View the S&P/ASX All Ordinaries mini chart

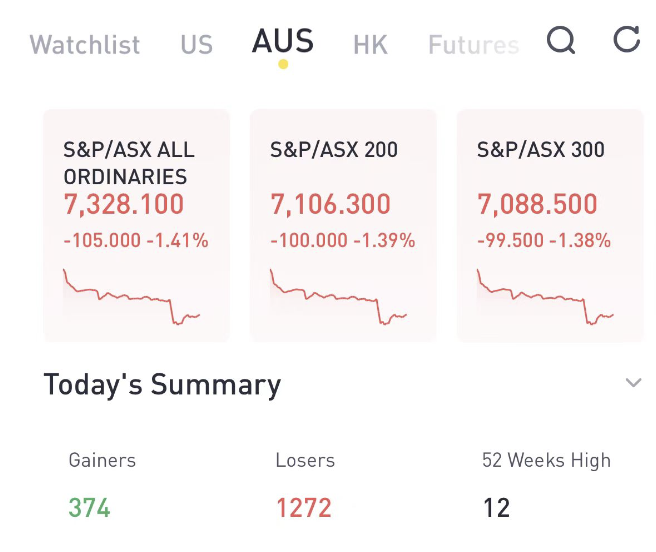pos(132,297)
